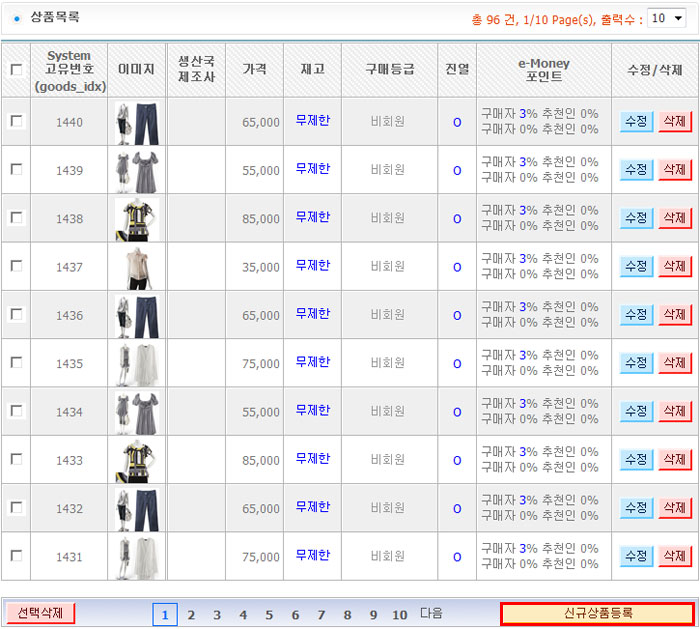Go to page 9
This screenshot has width=700, height=629.
(374, 615)
